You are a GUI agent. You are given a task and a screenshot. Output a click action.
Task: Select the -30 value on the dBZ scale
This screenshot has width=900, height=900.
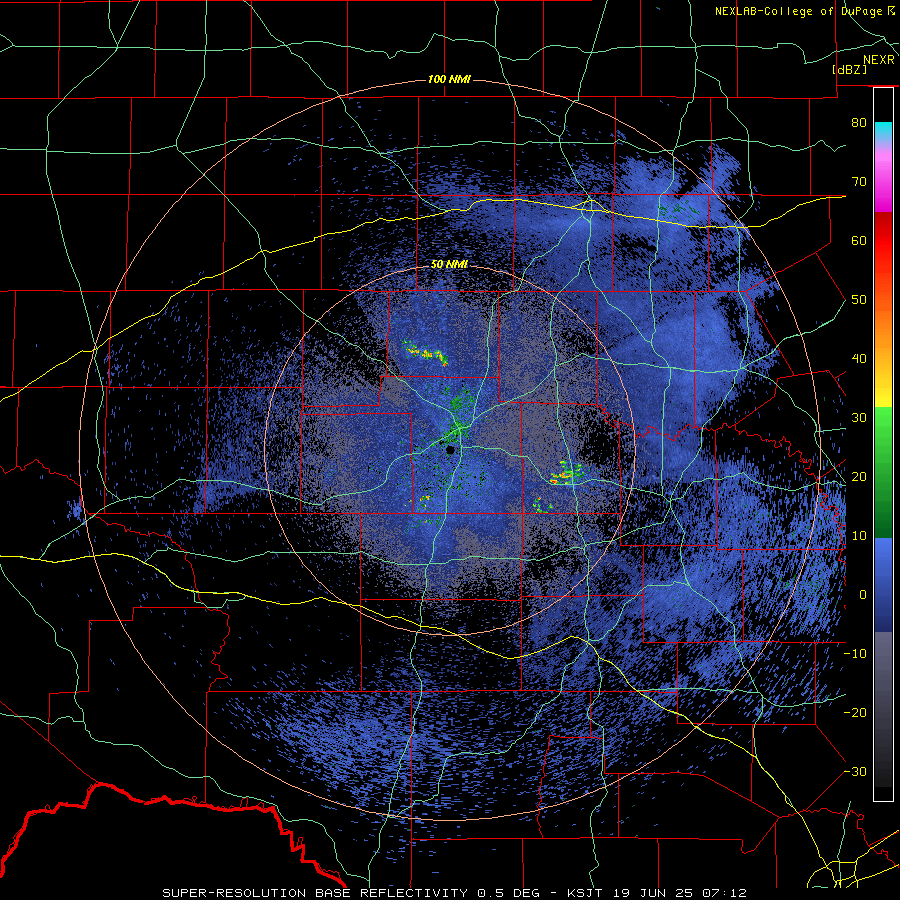click(x=855, y=771)
